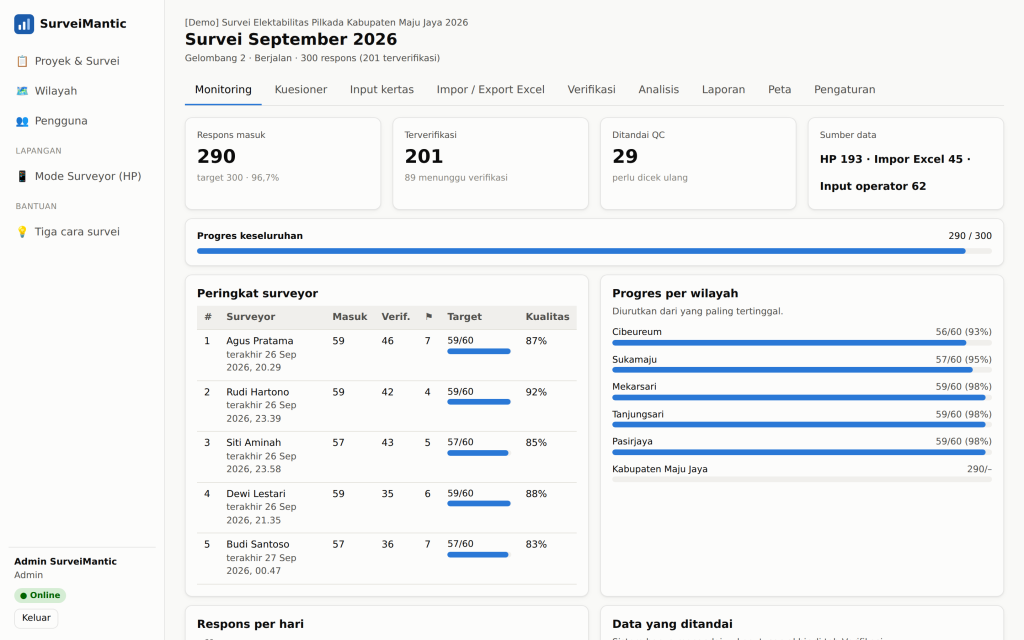The image size is (1024, 640).
Task: Click surveyor name Dewi Lestari
Action: (x=256, y=494)
